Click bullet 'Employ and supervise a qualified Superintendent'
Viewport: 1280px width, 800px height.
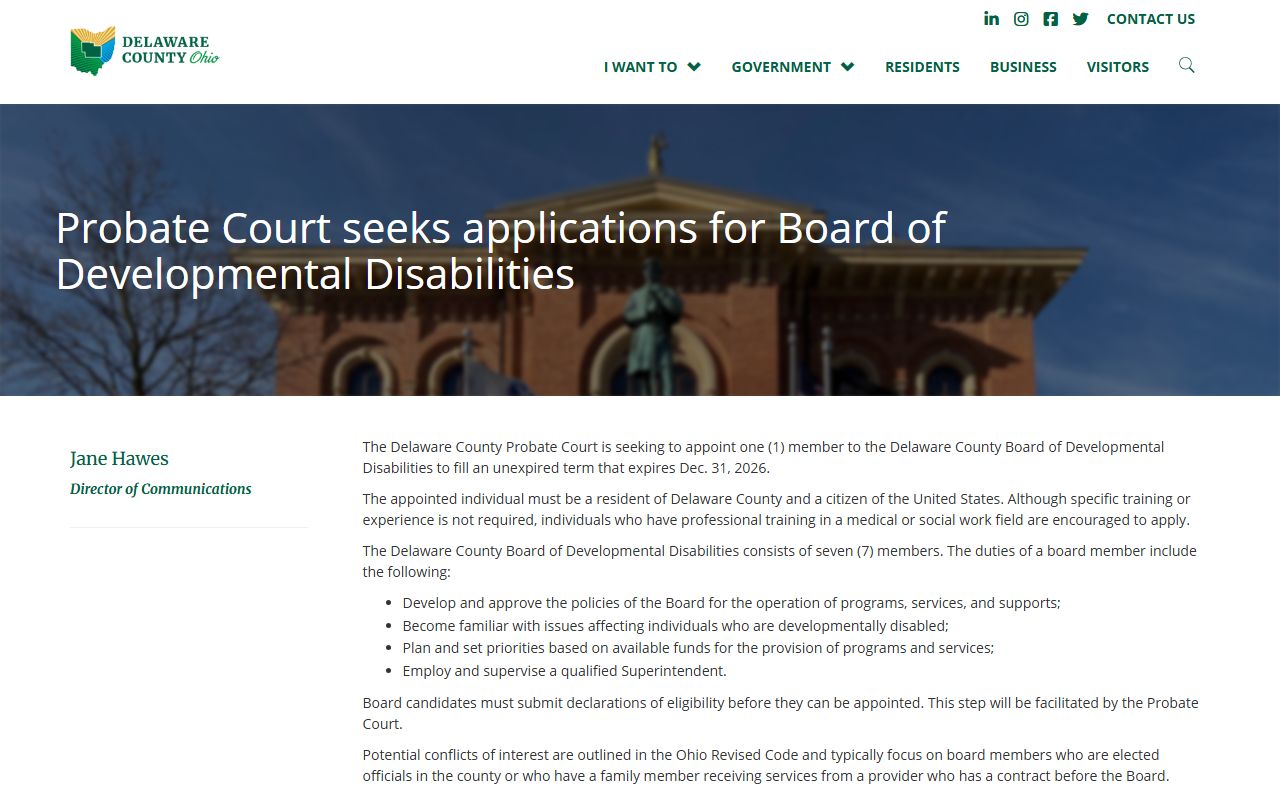[x=564, y=671]
